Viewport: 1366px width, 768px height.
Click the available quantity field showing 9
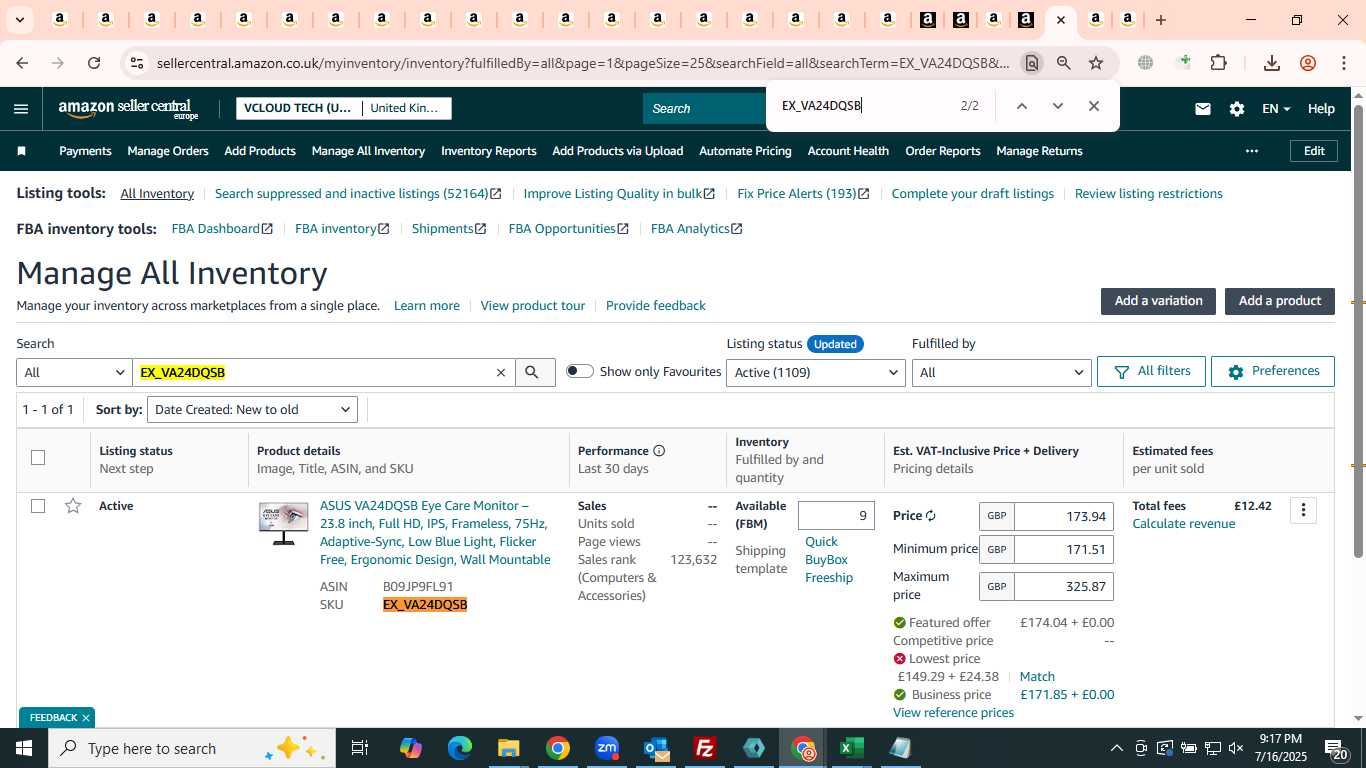click(x=836, y=516)
